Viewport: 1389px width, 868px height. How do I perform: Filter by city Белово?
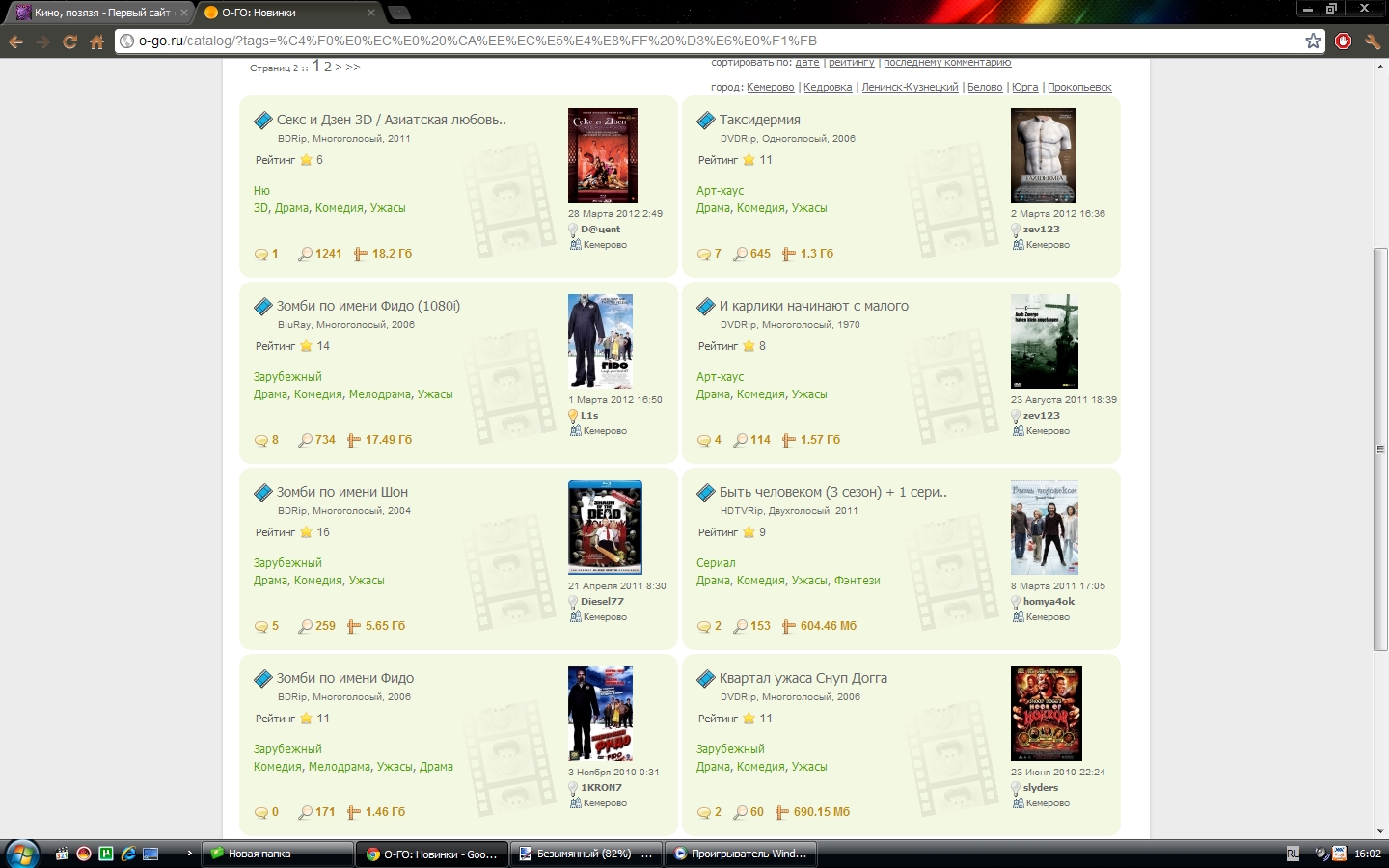point(985,88)
